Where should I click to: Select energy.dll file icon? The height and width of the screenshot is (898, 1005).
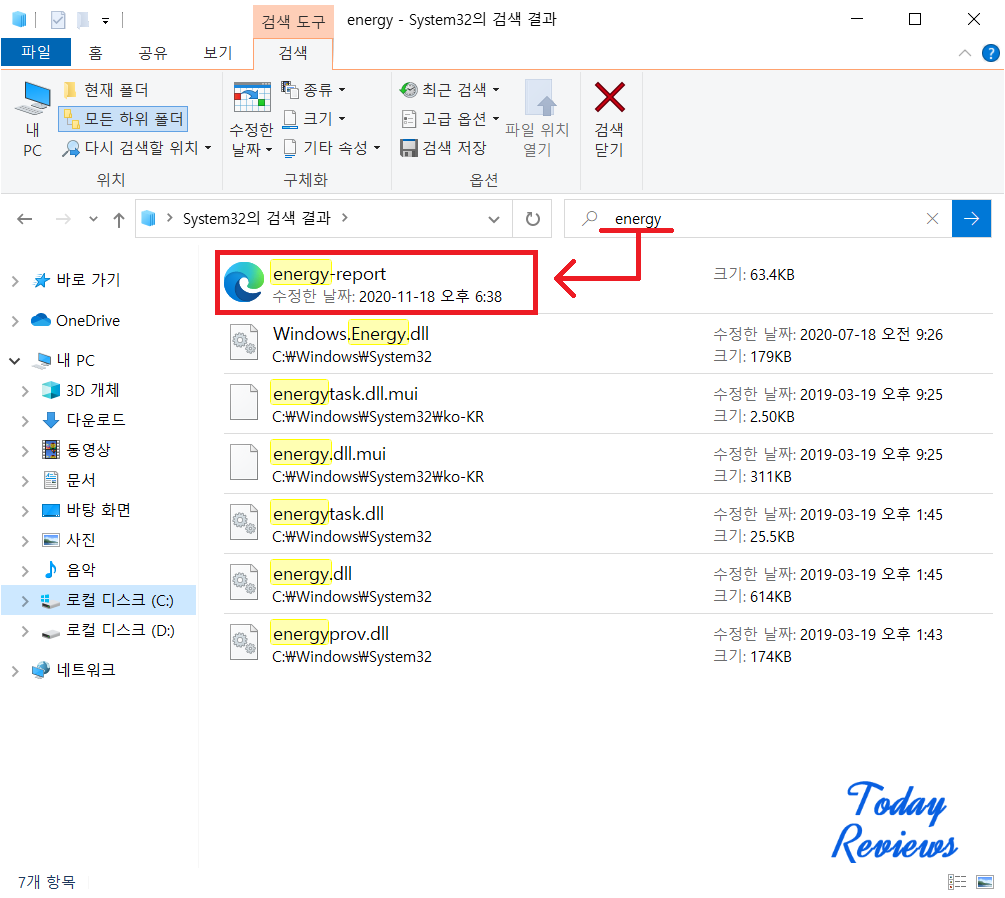[244, 582]
